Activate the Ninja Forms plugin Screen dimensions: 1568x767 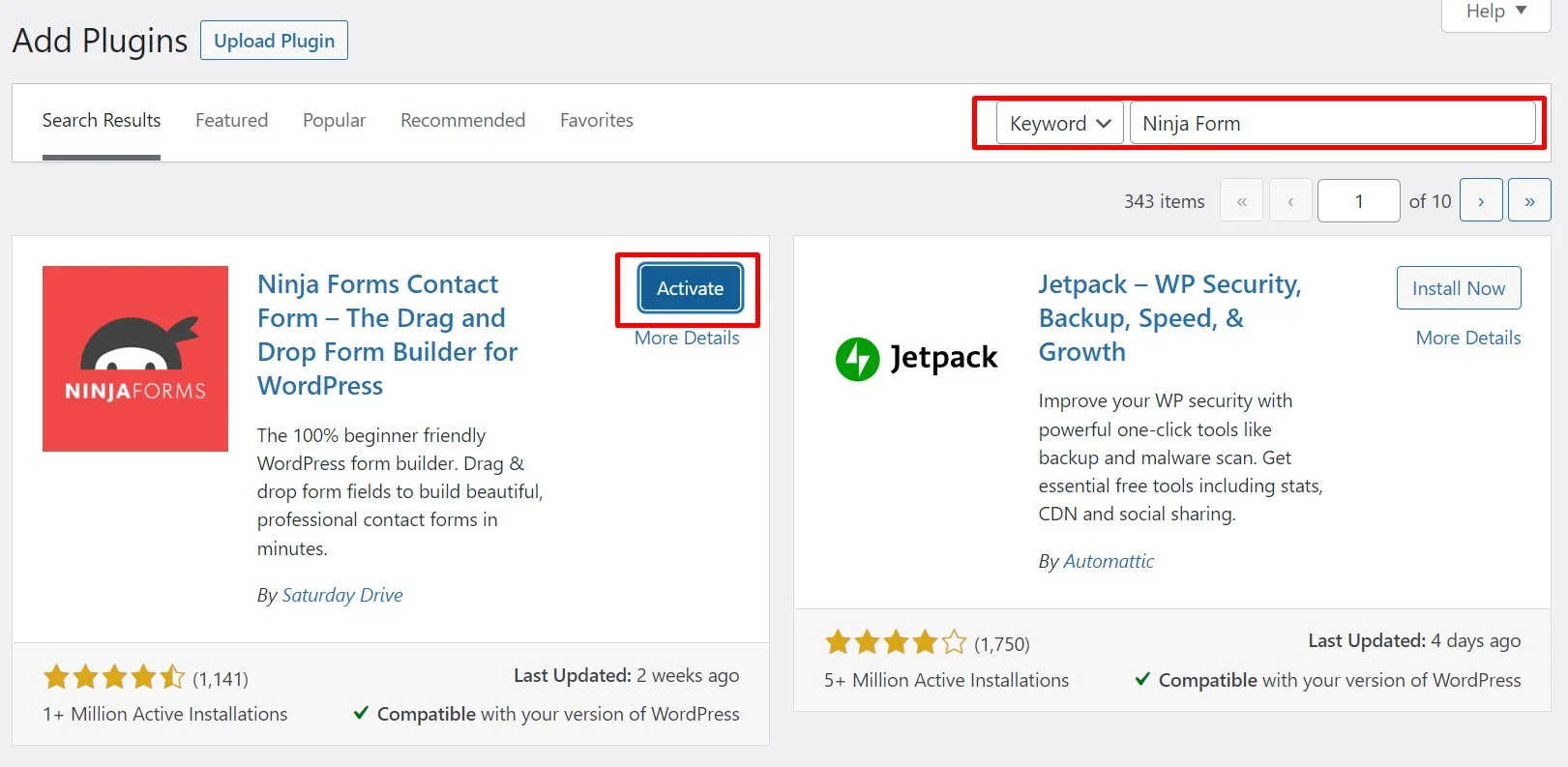(x=690, y=288)
